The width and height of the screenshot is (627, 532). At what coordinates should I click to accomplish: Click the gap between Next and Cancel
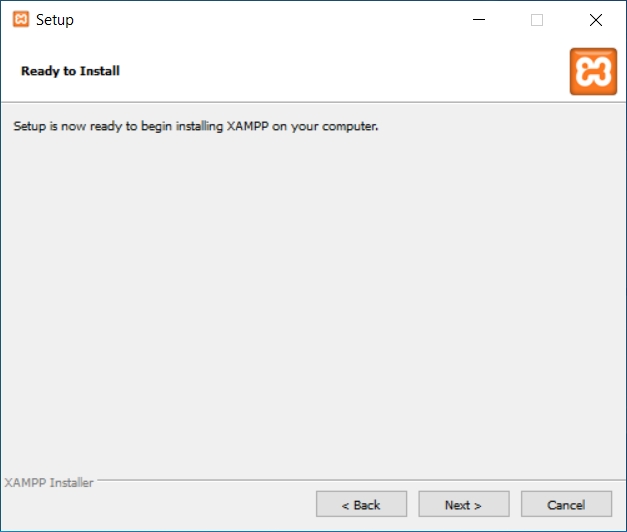pyautogui.click(x=515, y=504)
